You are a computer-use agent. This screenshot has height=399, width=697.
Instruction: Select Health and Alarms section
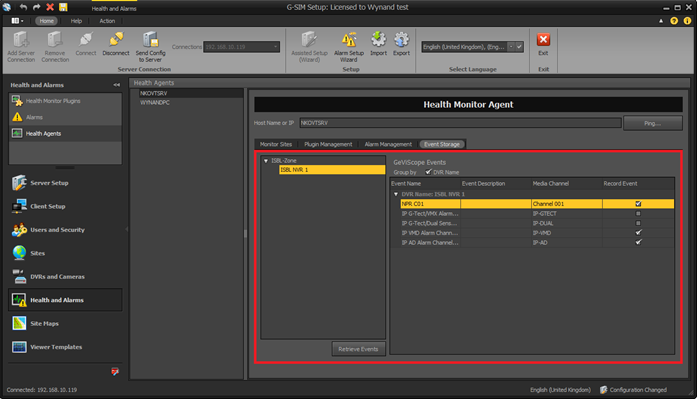(65, 300)
